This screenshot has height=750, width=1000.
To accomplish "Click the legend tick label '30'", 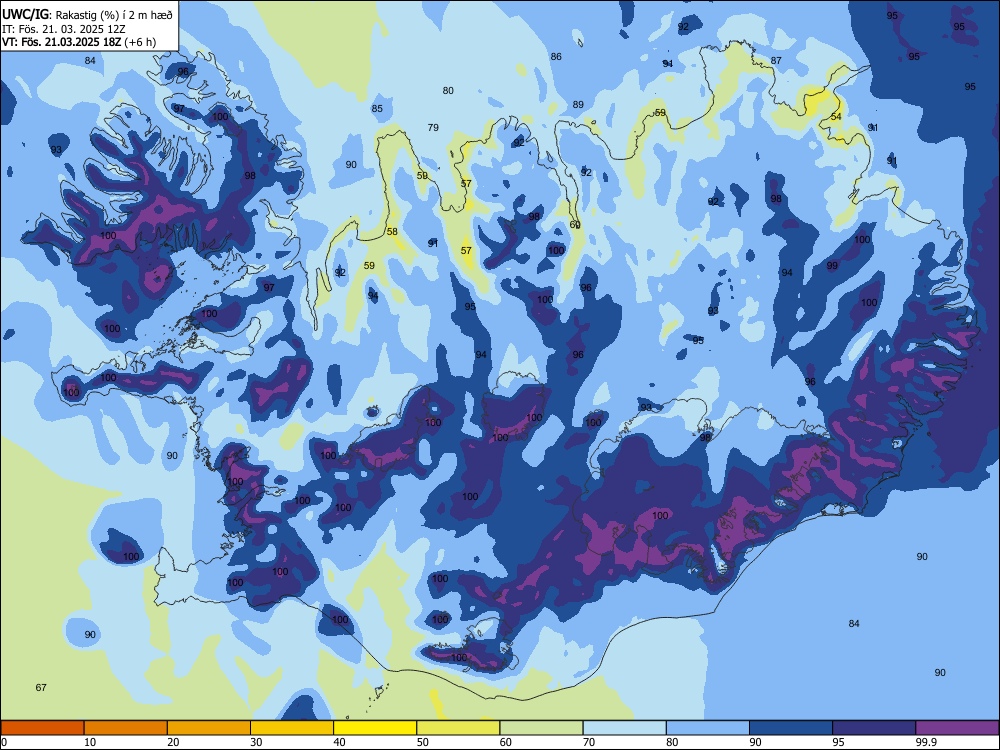I will pos(256,742).
